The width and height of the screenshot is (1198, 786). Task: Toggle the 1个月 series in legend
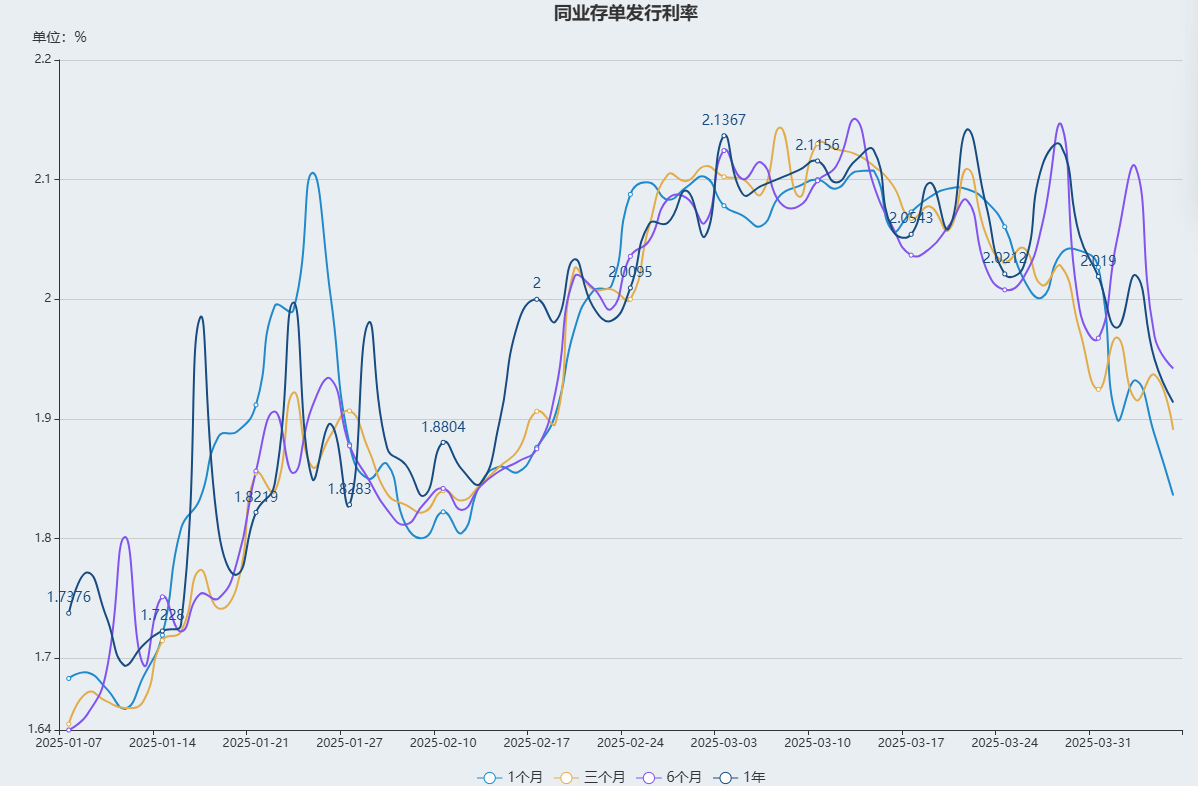510,777
